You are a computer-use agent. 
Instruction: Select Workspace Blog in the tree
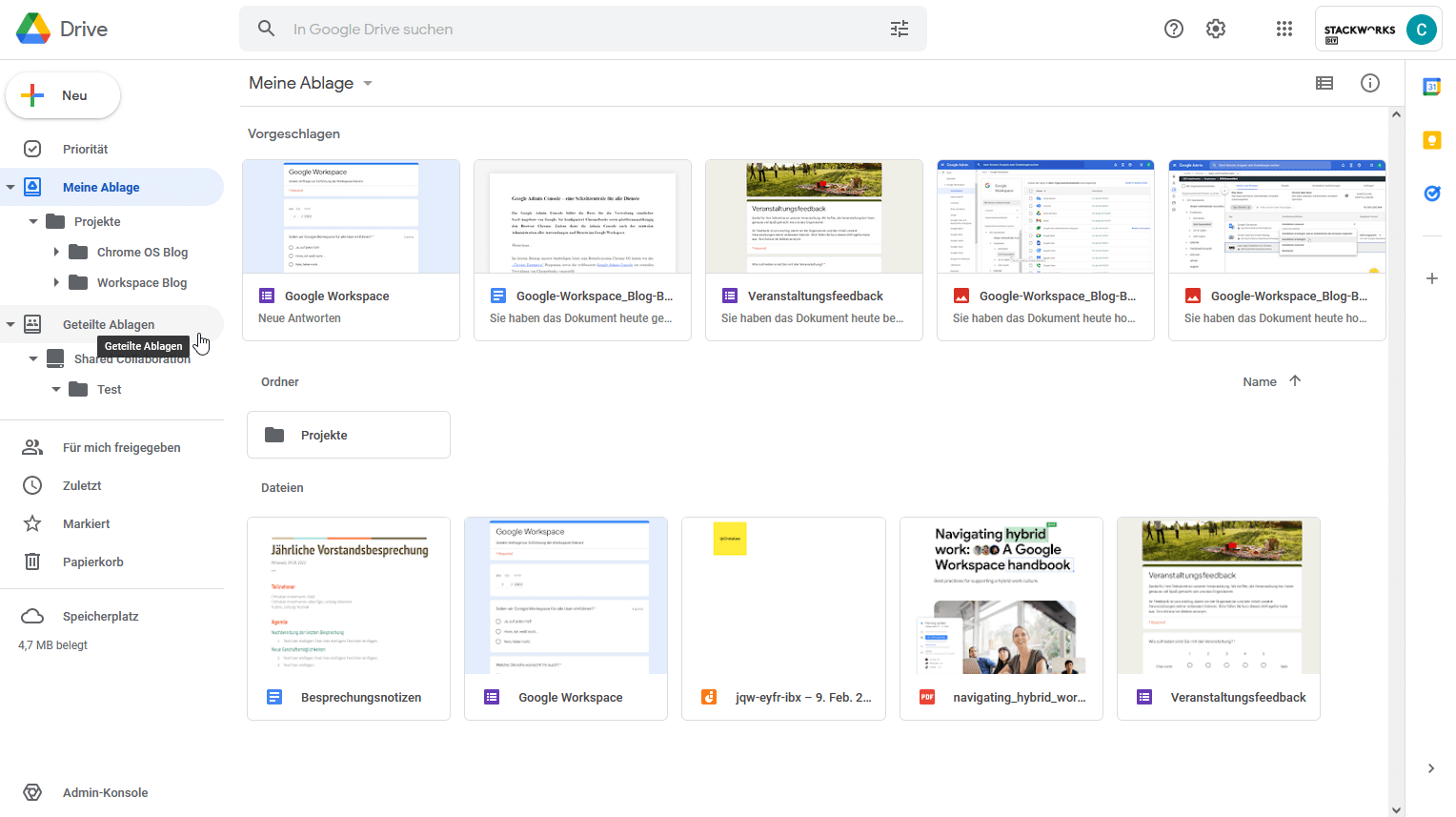[142, 282]
